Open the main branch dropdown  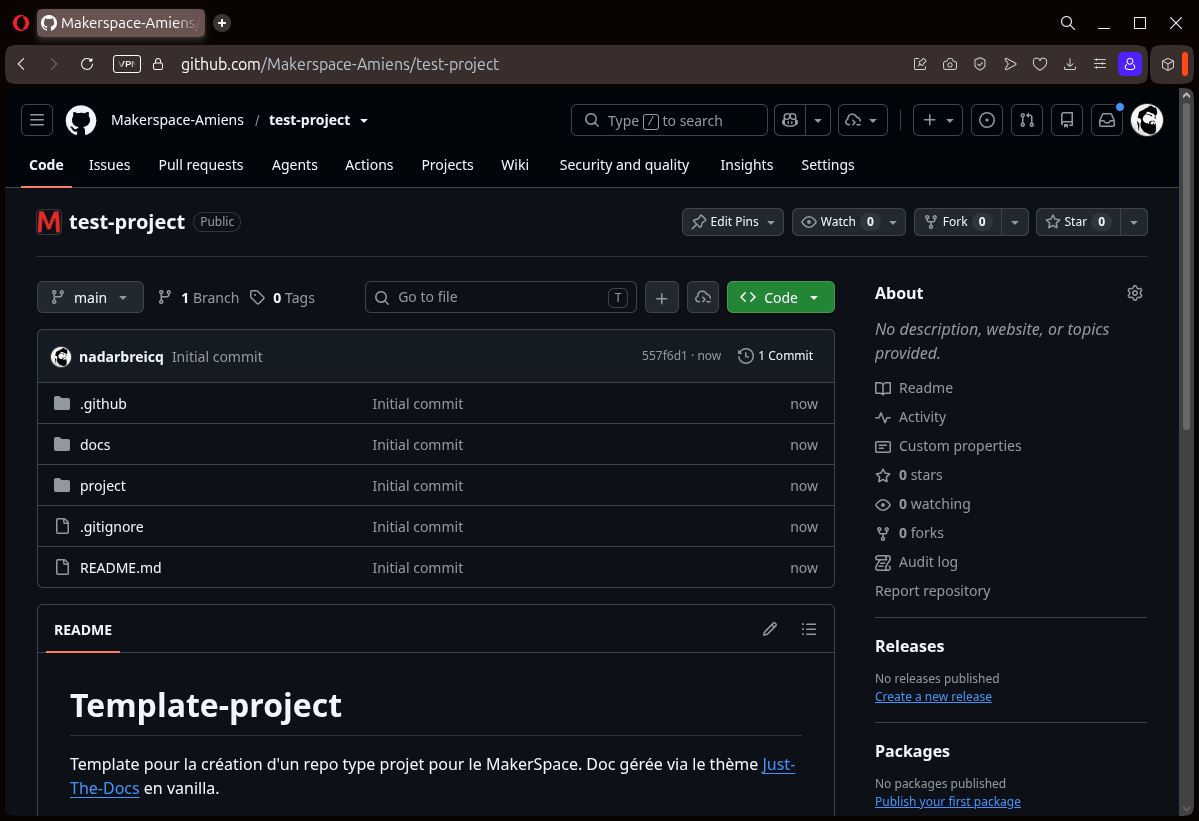pos(90,297)
